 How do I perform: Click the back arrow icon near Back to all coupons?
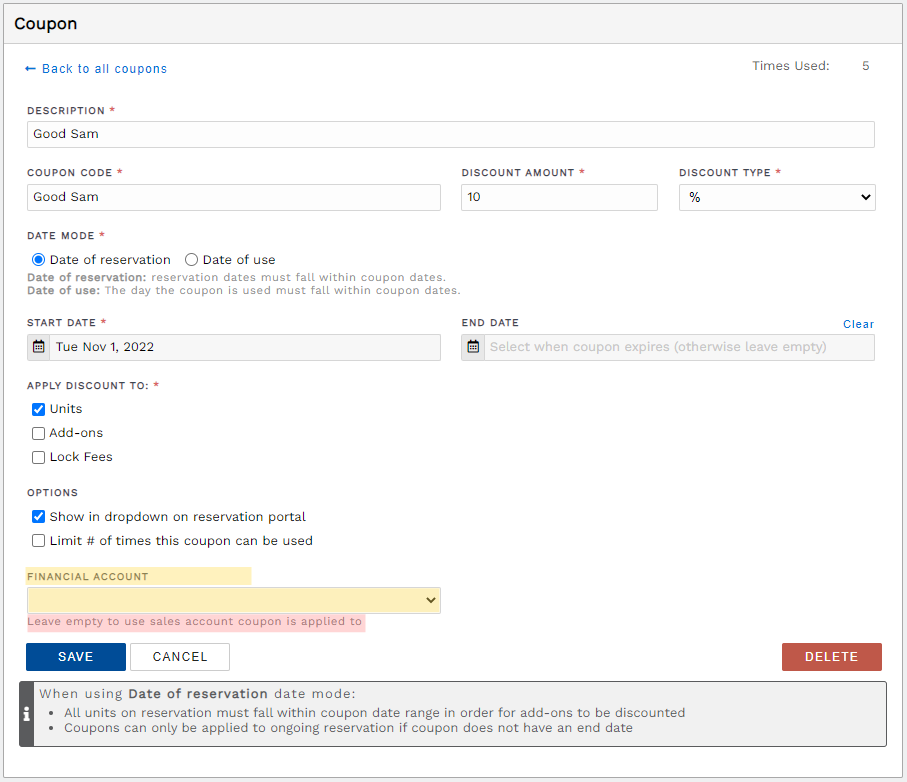(30, 68)
